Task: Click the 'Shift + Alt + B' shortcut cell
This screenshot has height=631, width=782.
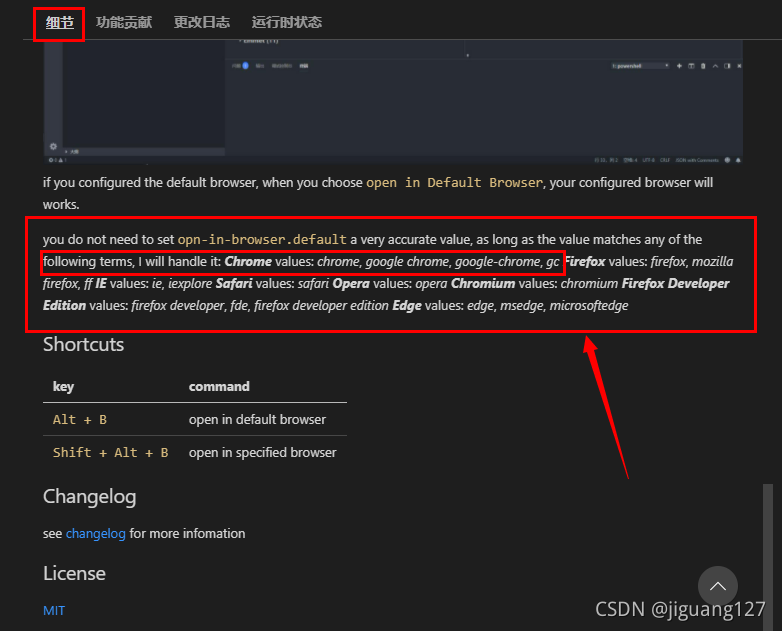Action: pos(111,452)
